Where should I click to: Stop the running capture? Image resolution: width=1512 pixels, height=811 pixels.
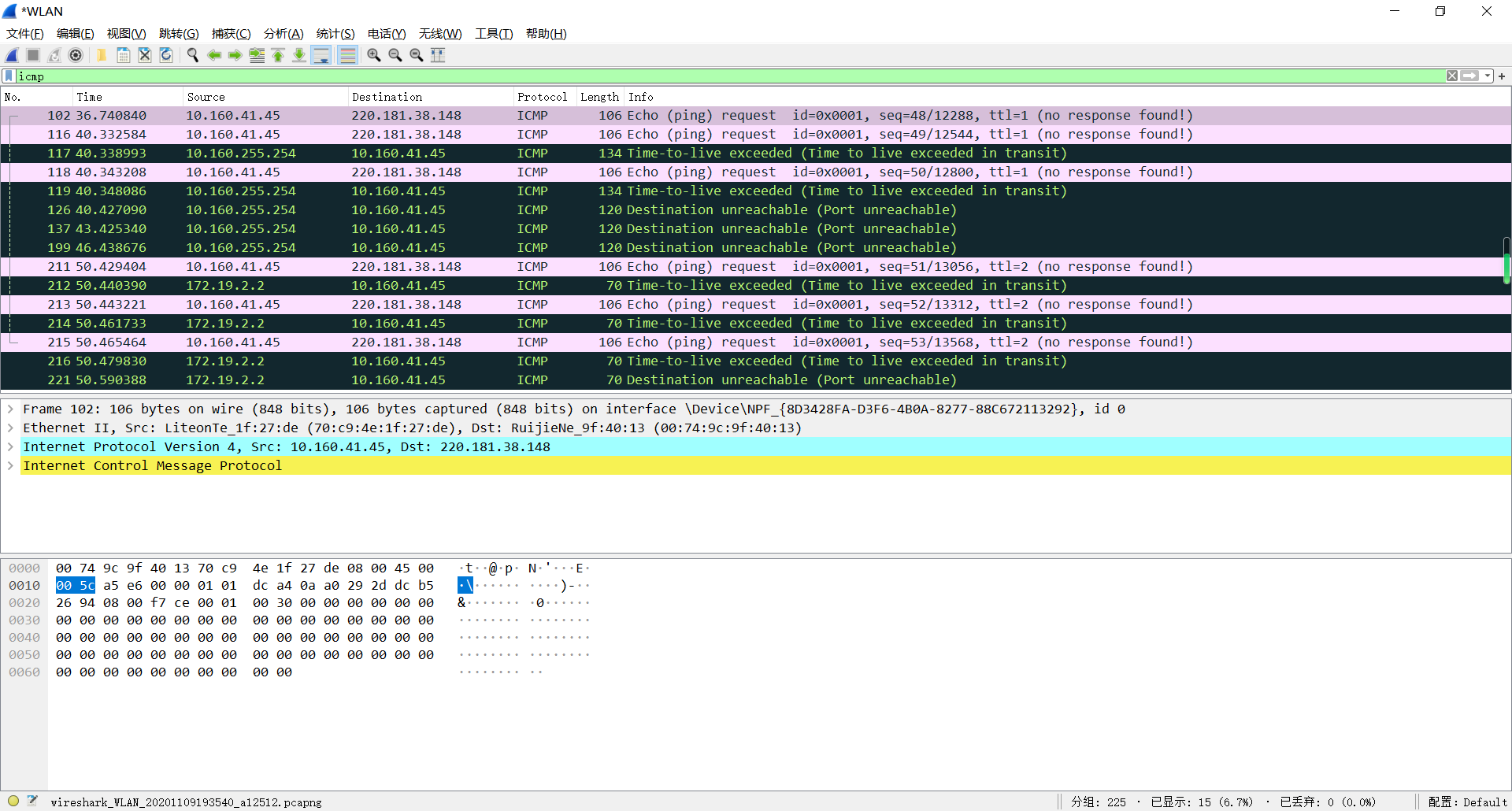(x=33, y=55)
